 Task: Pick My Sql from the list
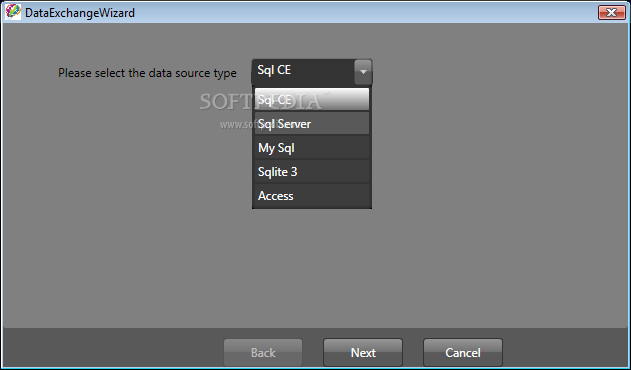pyautogui.click(x=312, y=147)
